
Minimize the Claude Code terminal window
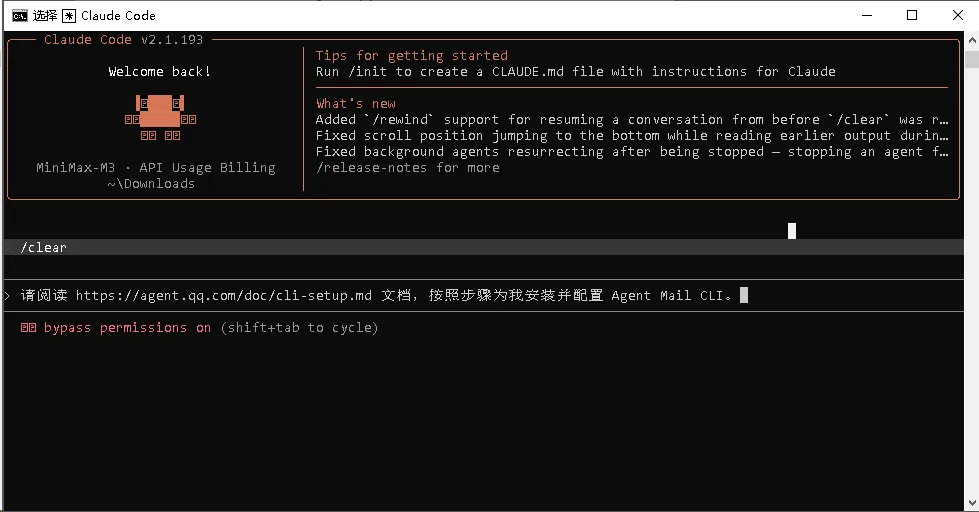point(867,15)
